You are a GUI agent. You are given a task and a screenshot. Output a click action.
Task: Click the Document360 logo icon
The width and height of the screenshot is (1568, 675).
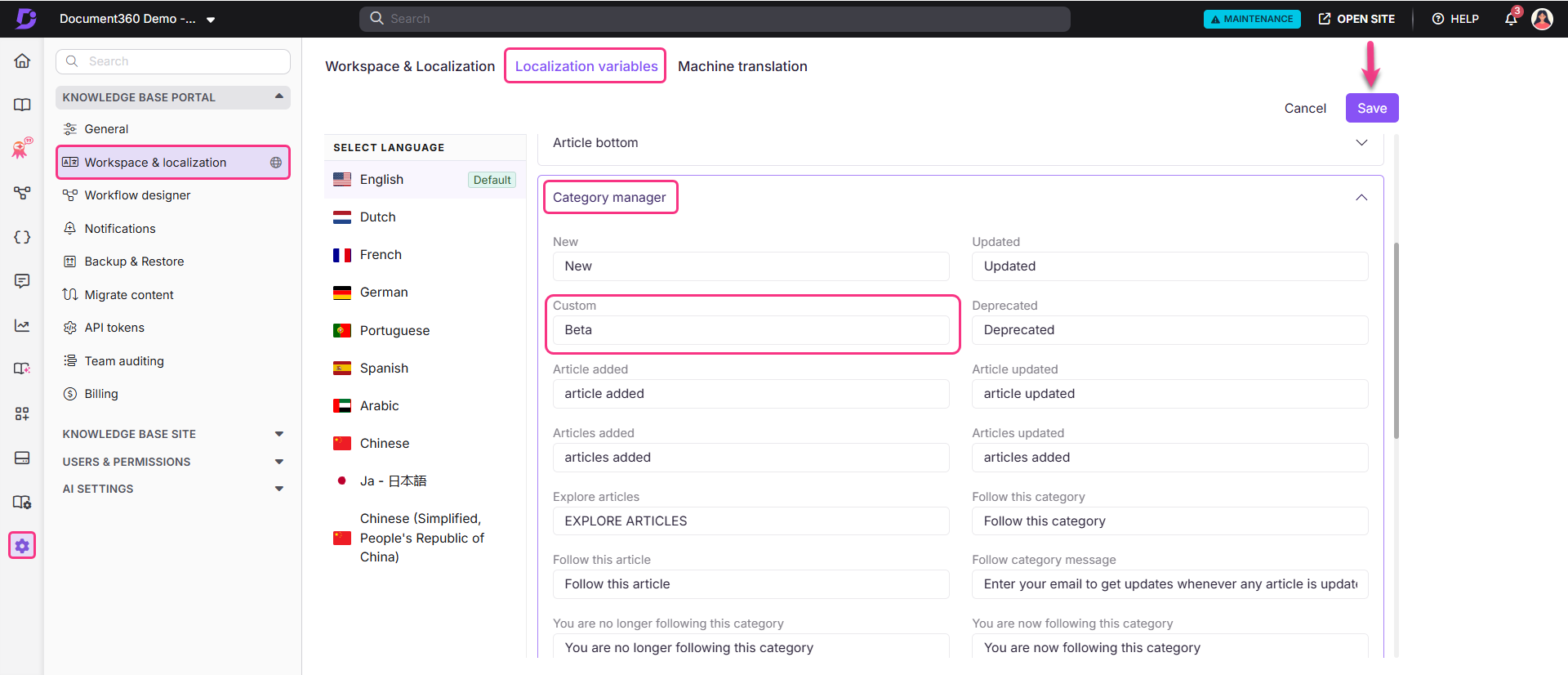(x=26, y=18)
